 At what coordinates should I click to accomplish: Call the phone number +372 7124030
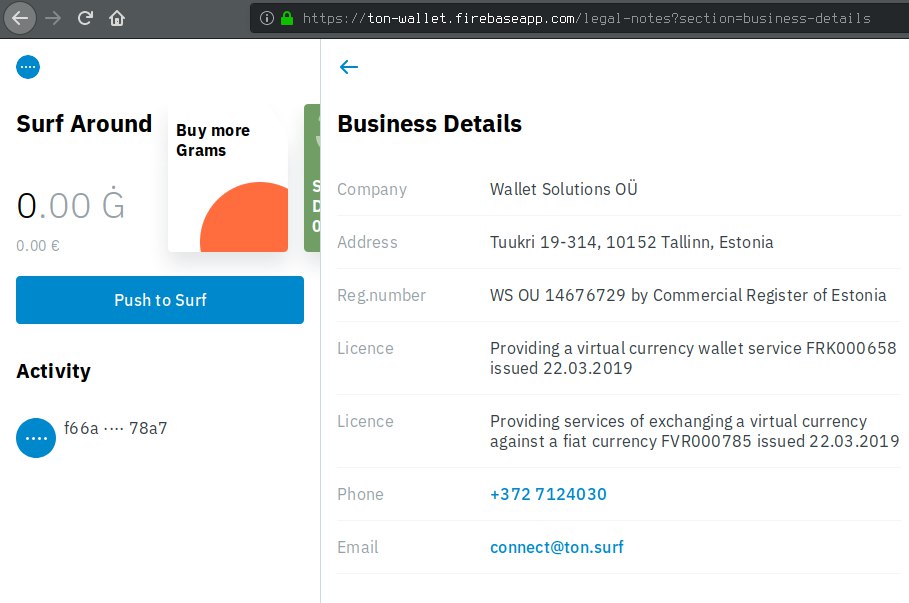548,494
